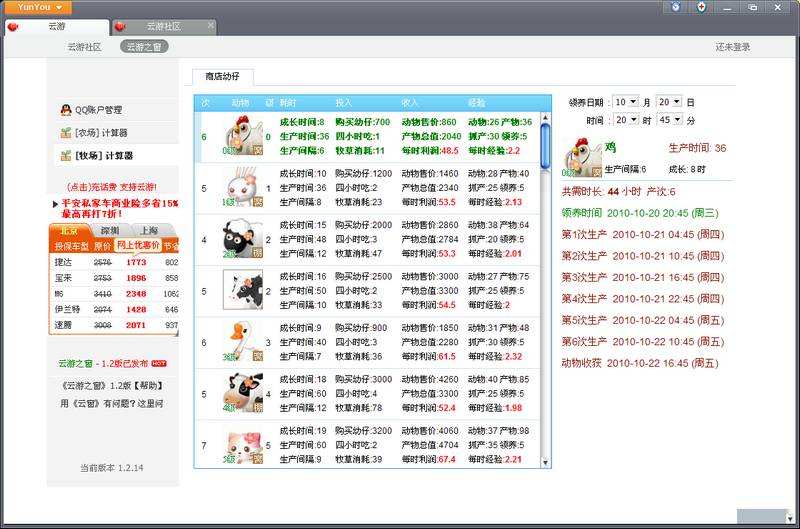800x529 pixels.
Task: Click the red-cross shield icon in title bar
Action: (702, 7)
